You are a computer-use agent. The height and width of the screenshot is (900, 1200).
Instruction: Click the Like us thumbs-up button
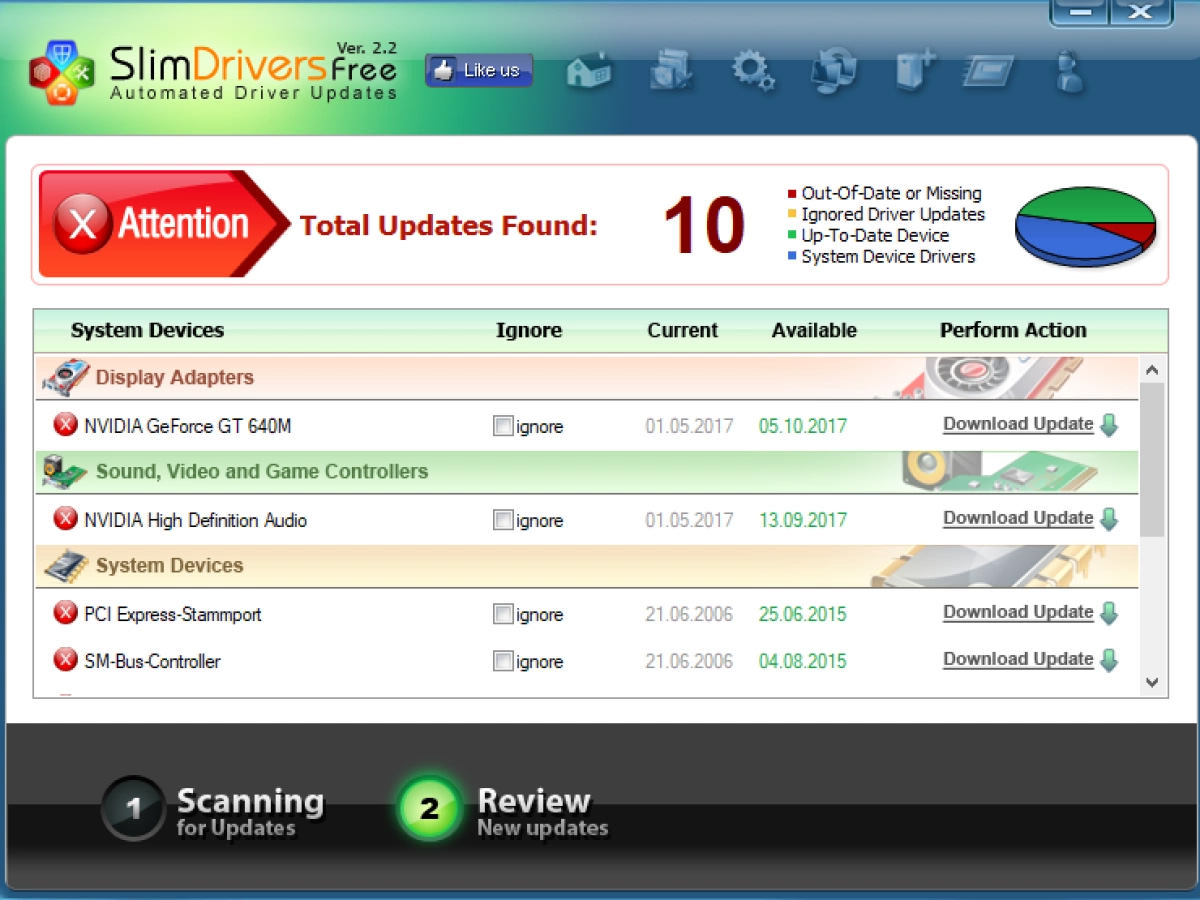click(x=479, y=71)
